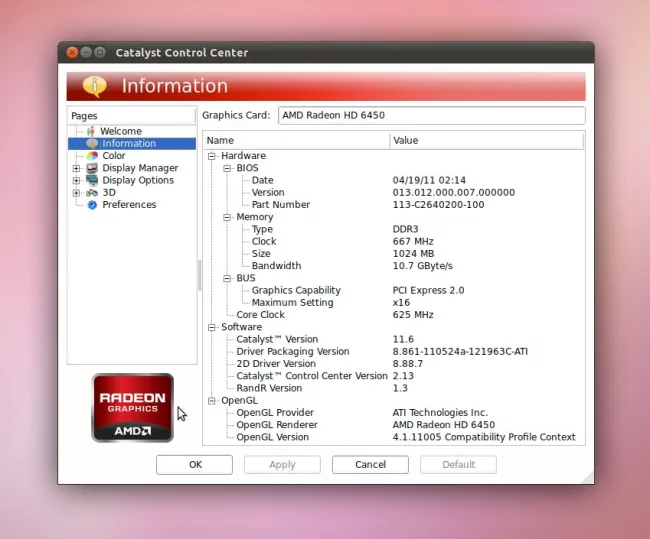The width and height of the screenshot is (650, 539).
Task: Select the Driver Packaging Version row
Action: point(394,352)
